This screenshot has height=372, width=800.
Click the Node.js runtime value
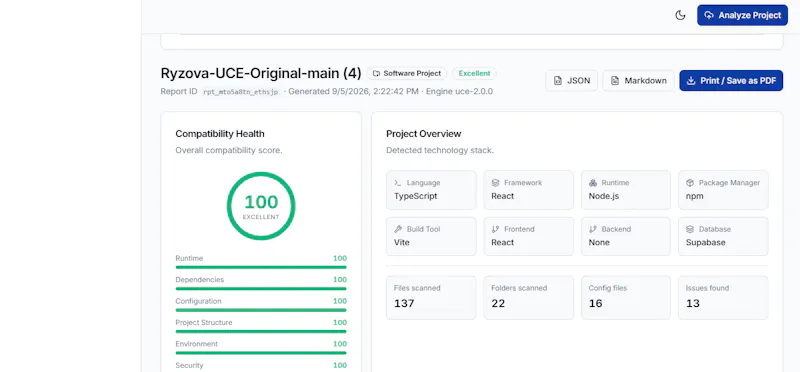[x=604, y=196]
